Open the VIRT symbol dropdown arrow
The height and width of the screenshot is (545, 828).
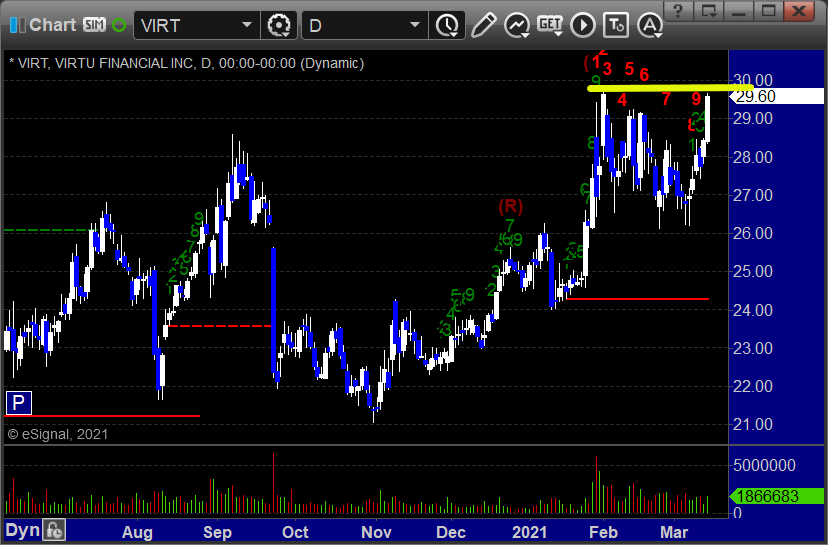(x=247, y=25)
